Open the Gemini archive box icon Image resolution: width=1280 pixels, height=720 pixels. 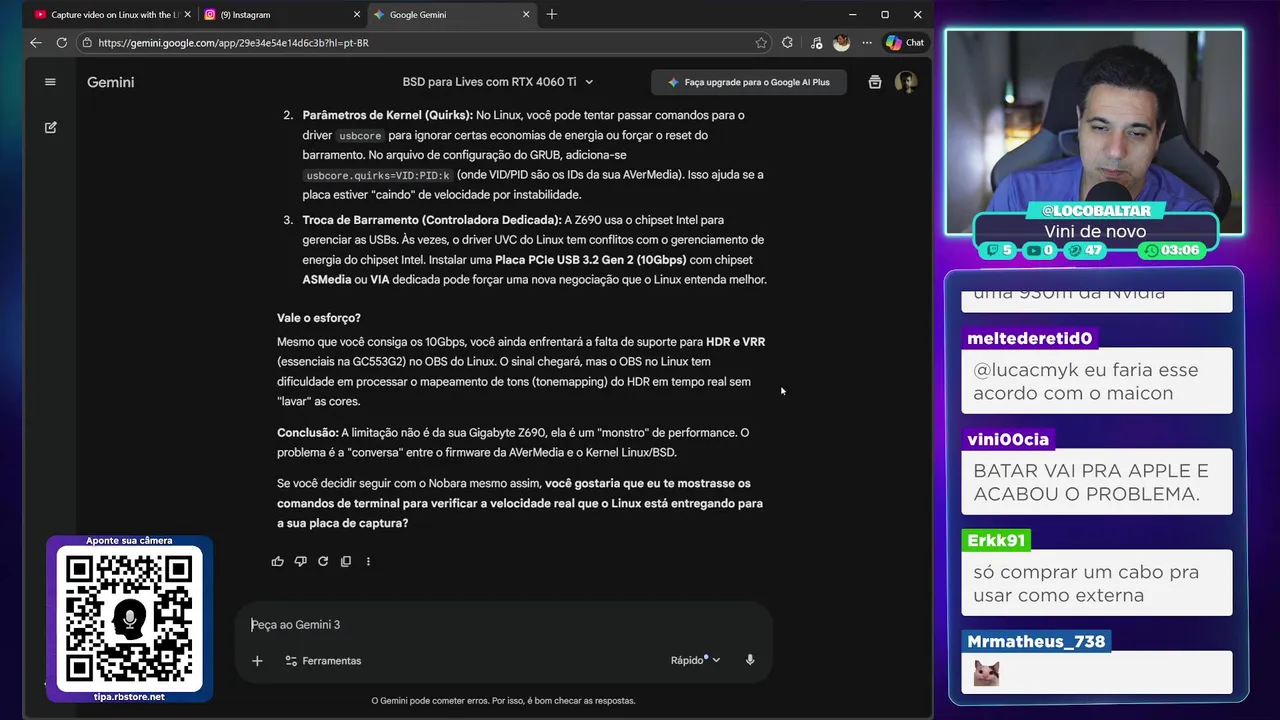point(875,82)
